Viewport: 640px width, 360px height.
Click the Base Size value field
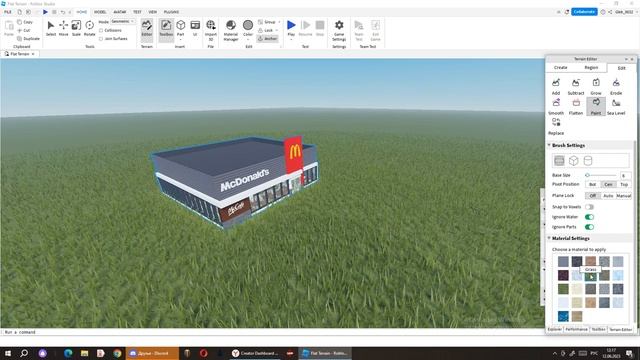625,175
